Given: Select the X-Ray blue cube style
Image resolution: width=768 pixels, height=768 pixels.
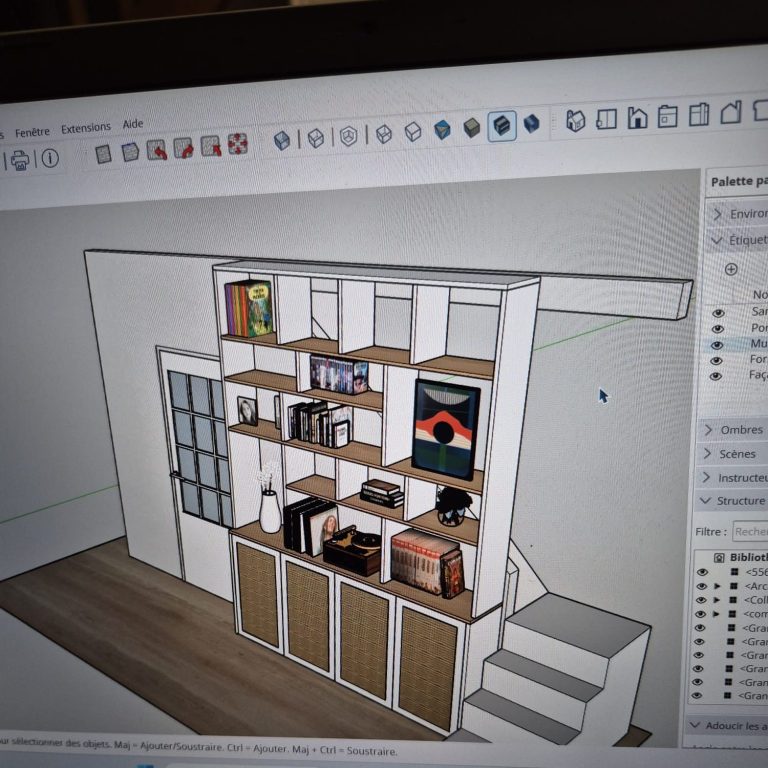Looking at the screenshot, I should coord(282,141).
